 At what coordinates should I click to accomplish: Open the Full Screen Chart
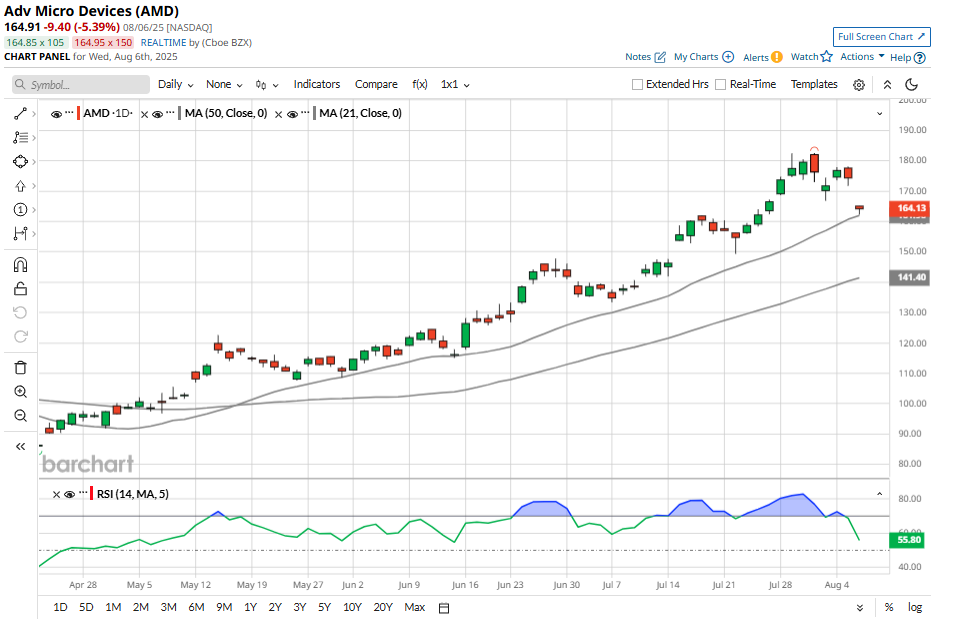coord(882,37)
